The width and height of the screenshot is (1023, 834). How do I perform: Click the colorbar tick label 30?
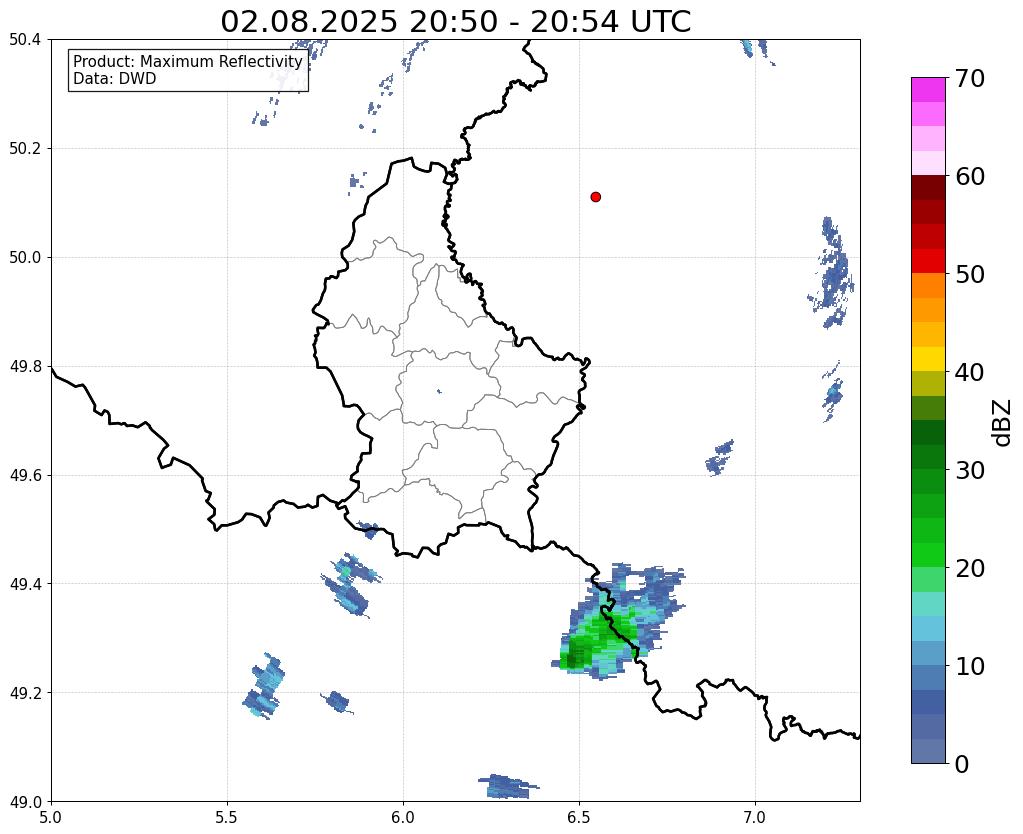969,470
